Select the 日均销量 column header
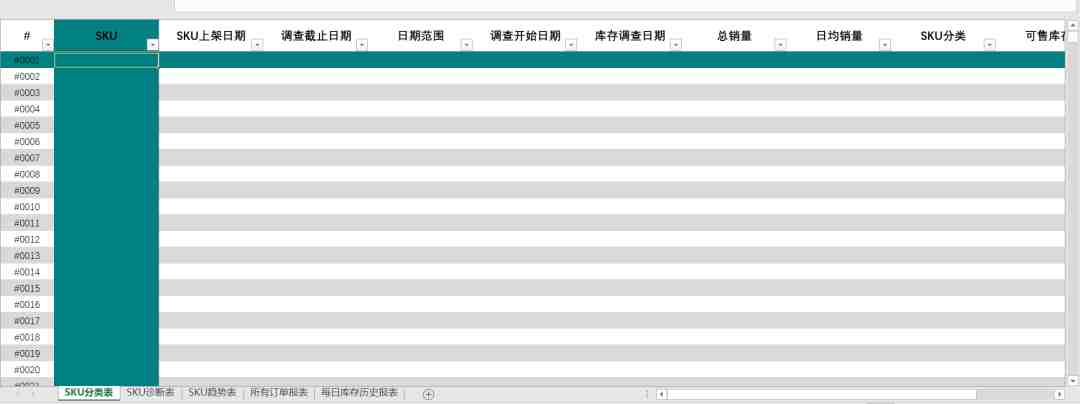 (x=839, y=36)
